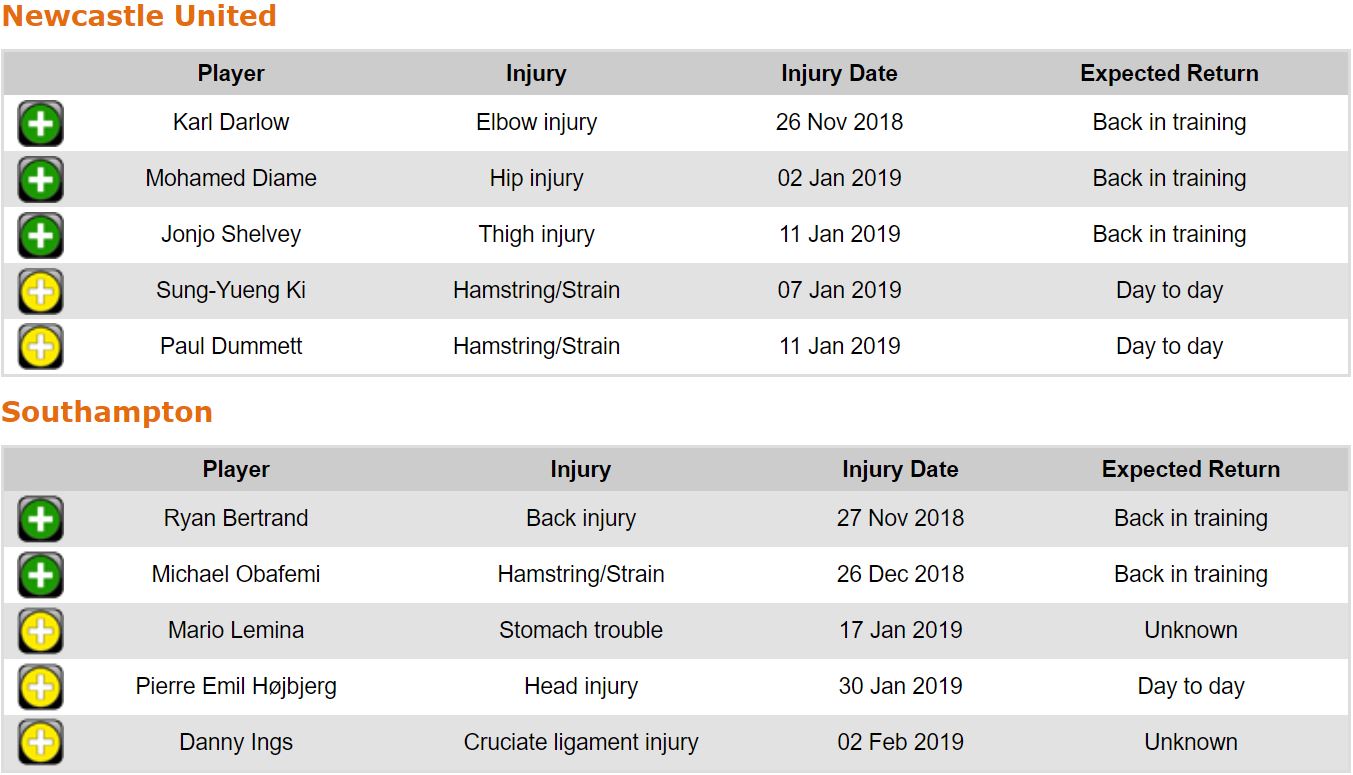Select the Newcastle table's Expected Return header
This screenshot has height=775, width=1353.
tap(1169, 74)
